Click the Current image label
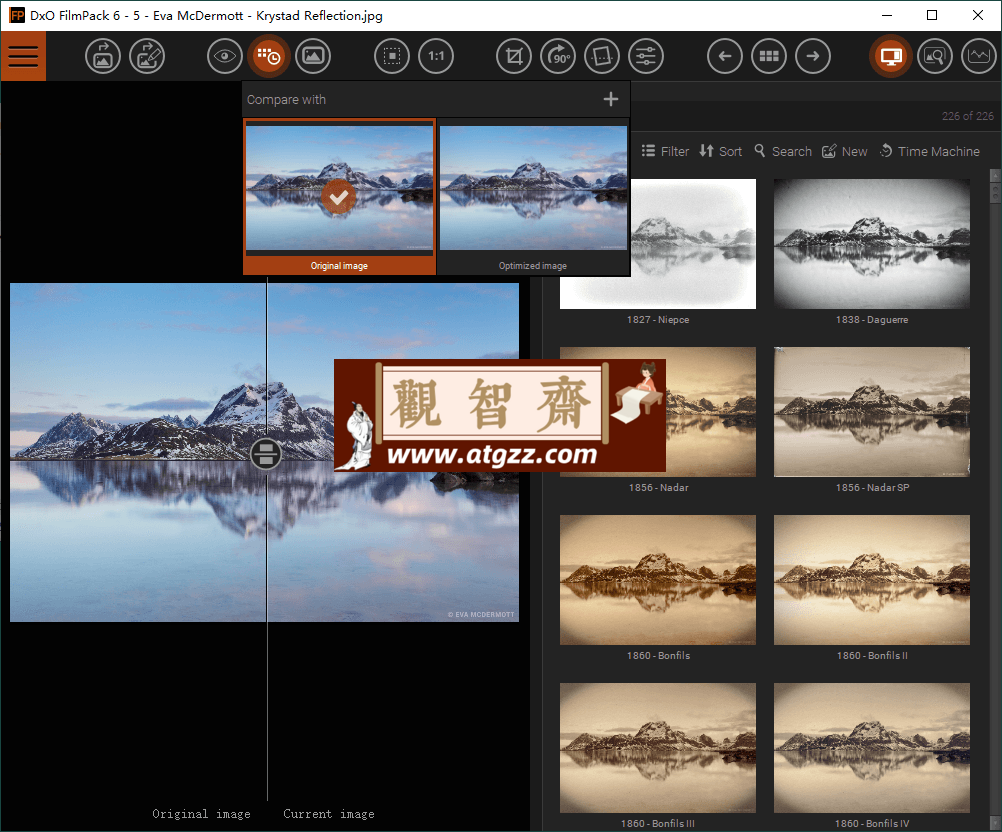 328,813
